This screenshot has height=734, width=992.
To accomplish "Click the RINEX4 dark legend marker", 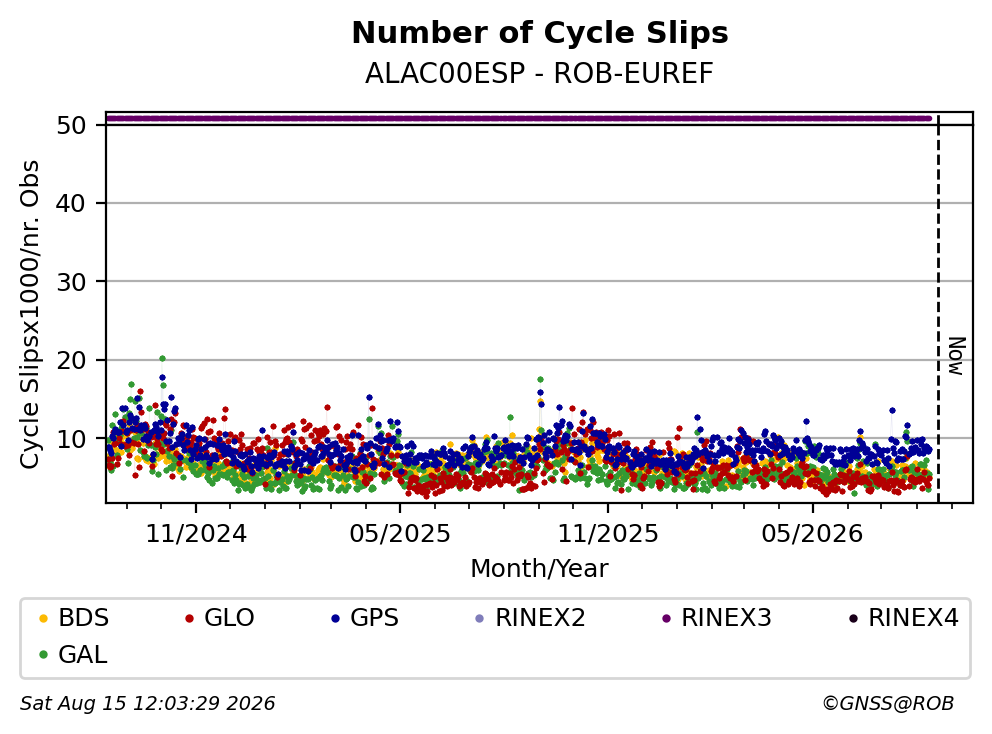I will [853, 618].
